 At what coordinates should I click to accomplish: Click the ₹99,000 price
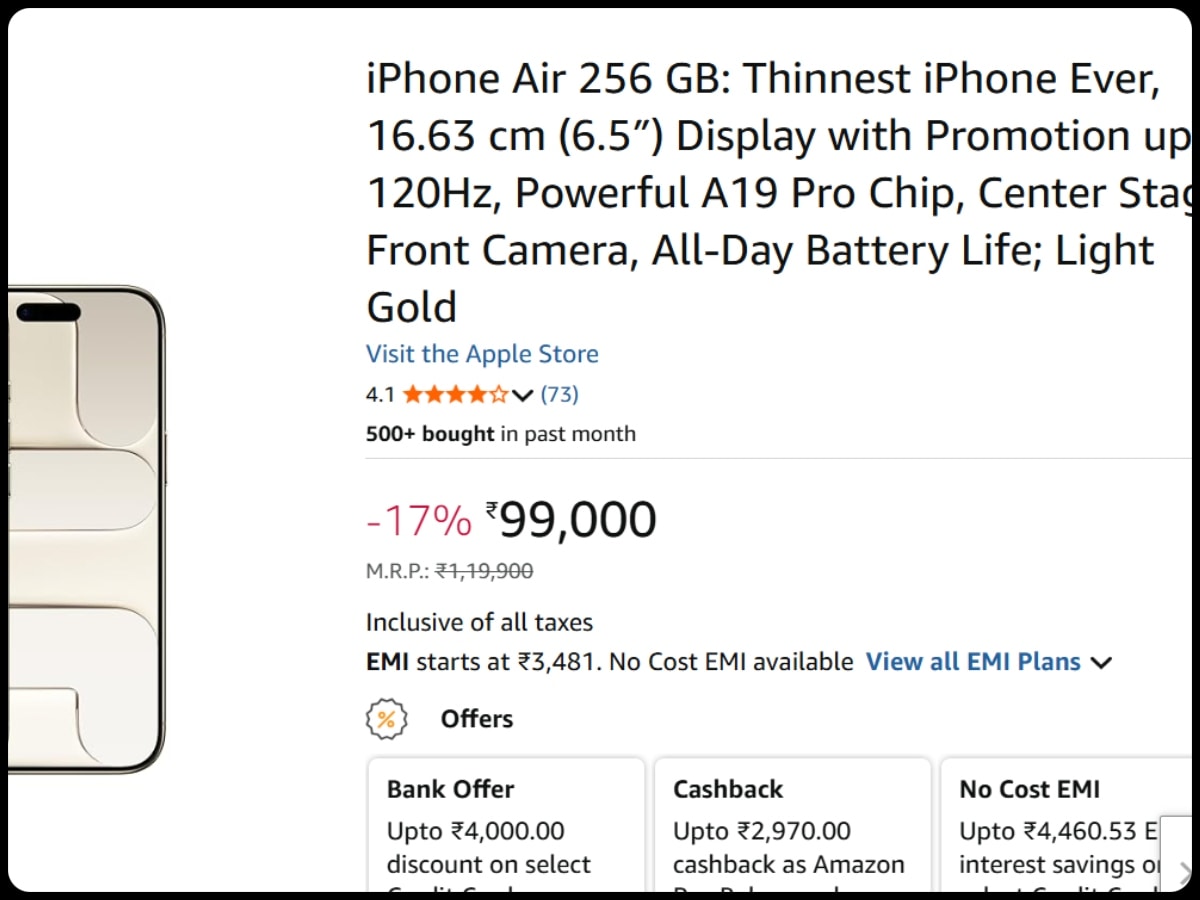tap(572, 520)
